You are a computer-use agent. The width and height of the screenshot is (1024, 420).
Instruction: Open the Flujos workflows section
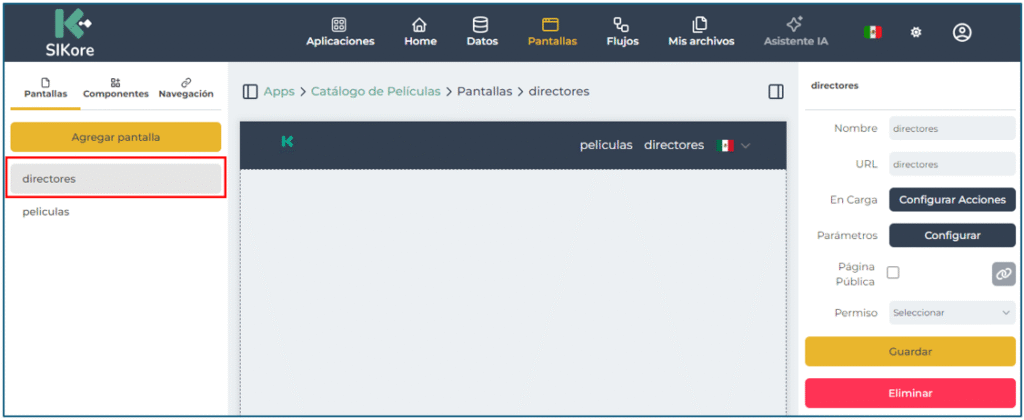click(x=622, y=32)
